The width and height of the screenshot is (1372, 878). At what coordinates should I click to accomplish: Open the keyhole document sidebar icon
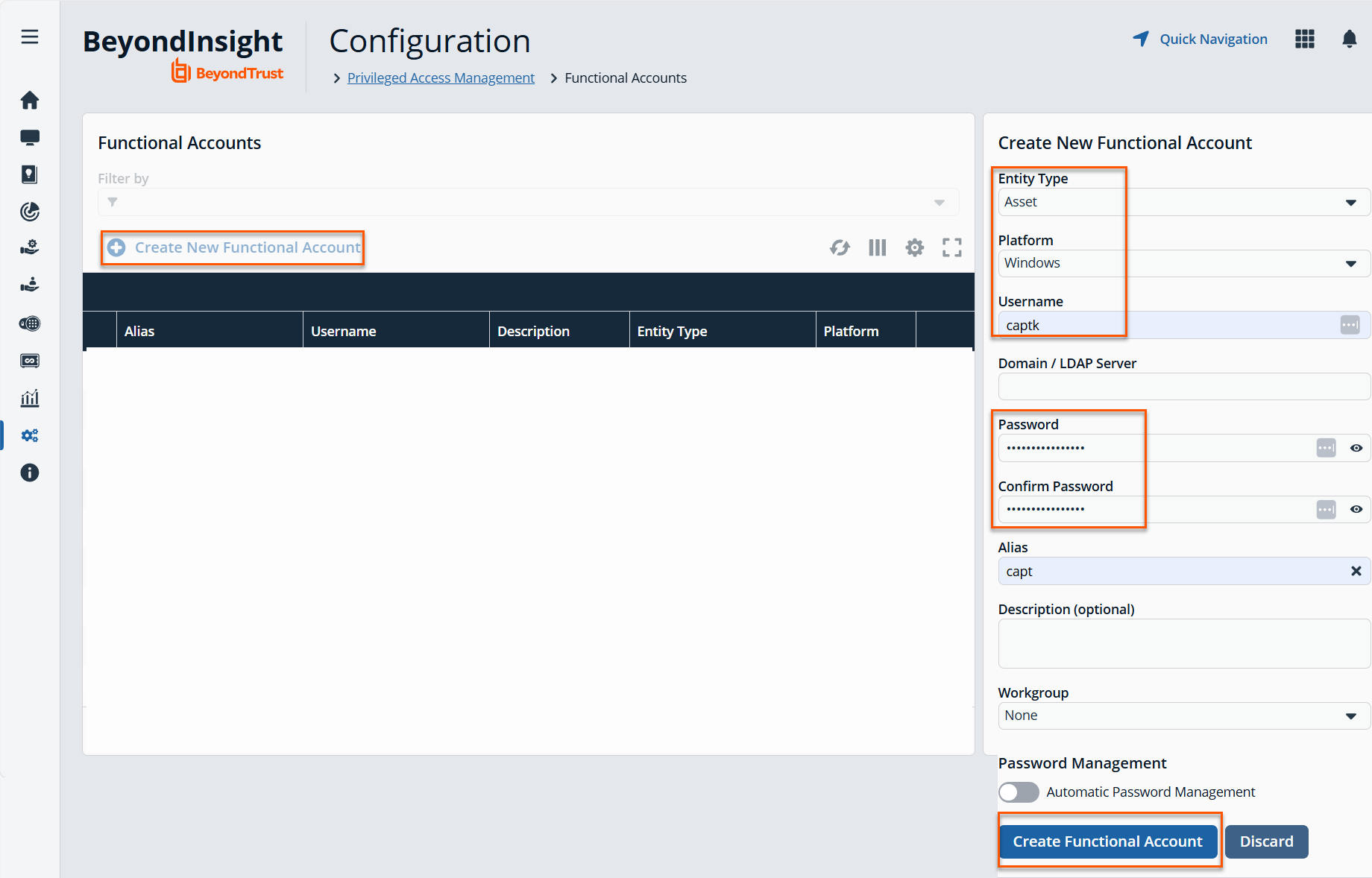click(30, 174)
